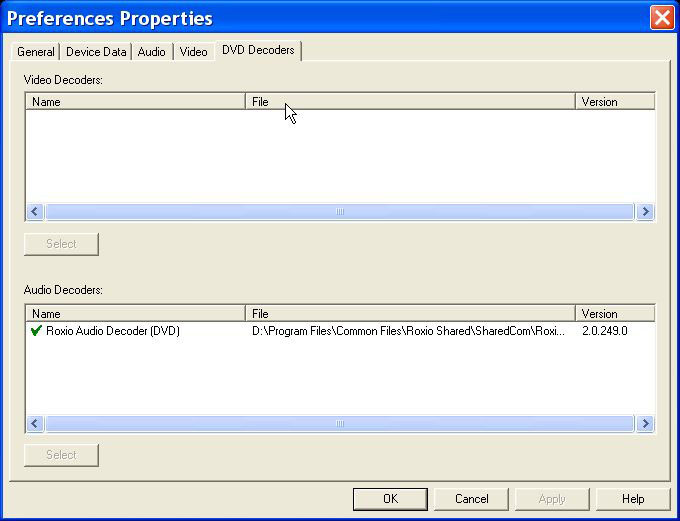
Task: Click right scroll arrow in Audio Decoders list
Action: pyautogui.click(x=645, y=423)
